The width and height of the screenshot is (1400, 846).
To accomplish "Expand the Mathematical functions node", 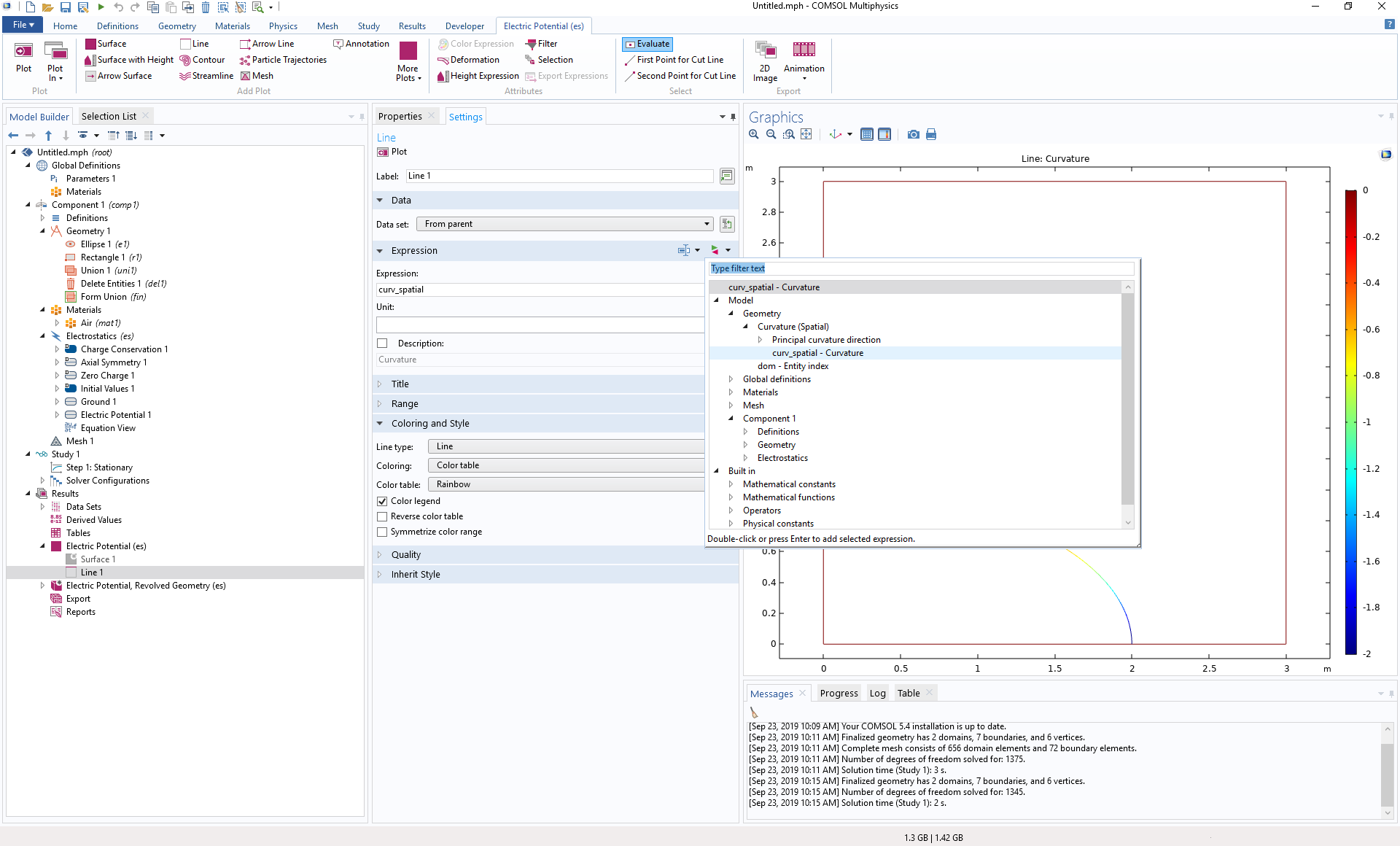I will 731,497.
